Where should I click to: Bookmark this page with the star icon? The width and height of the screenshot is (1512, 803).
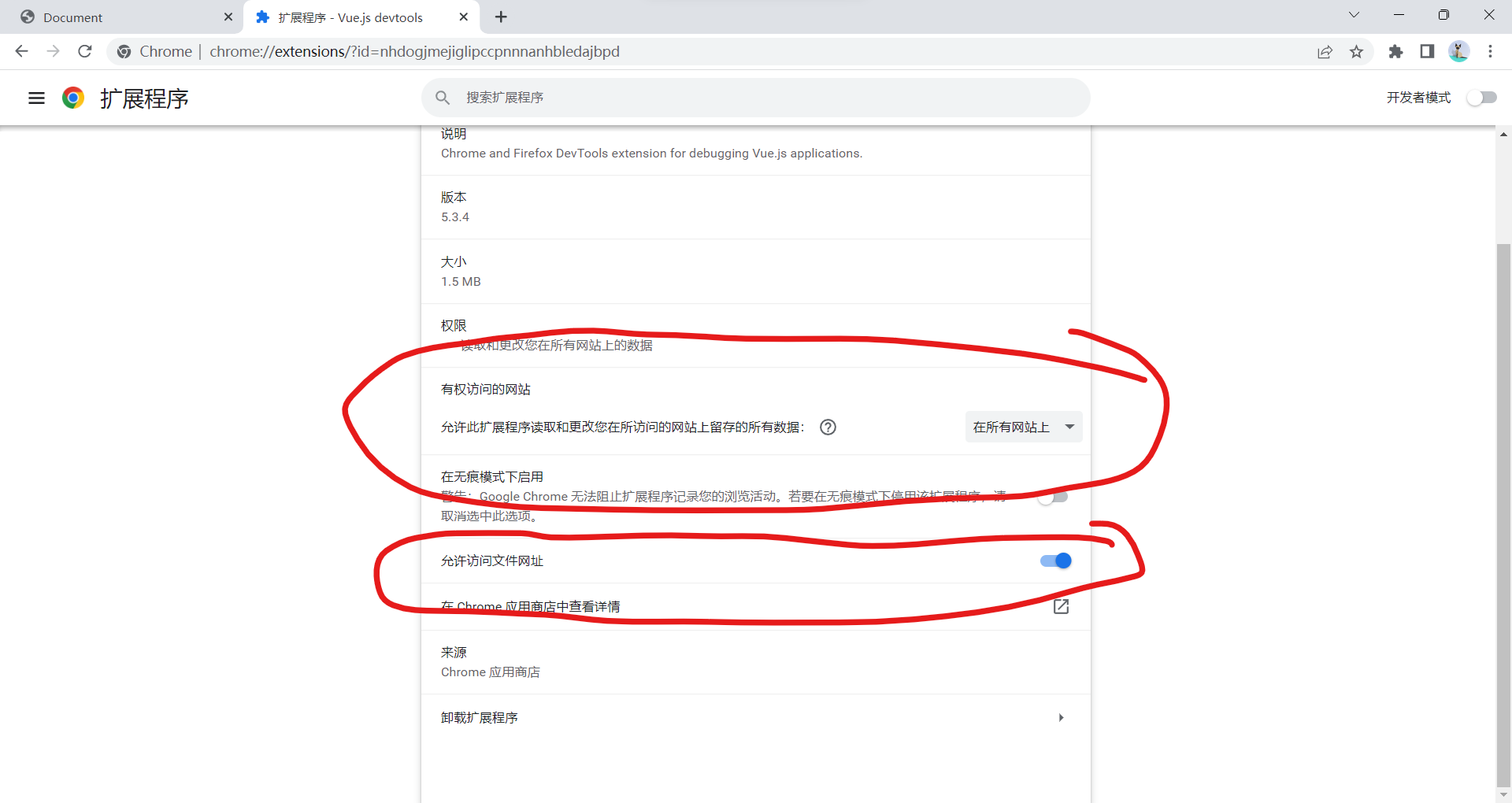[x=1357, y=51]
